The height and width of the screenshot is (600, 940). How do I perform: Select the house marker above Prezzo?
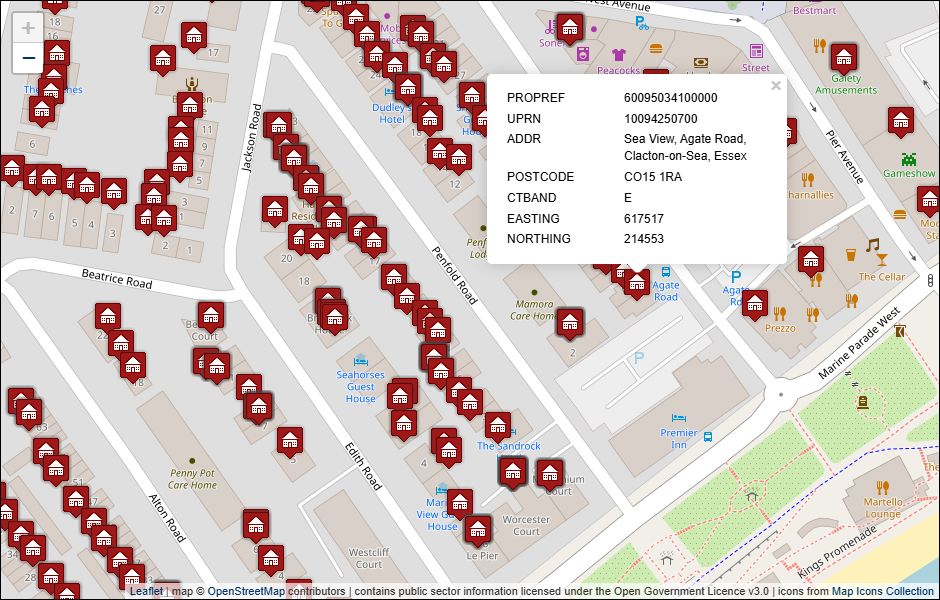(x=755, y=303)
